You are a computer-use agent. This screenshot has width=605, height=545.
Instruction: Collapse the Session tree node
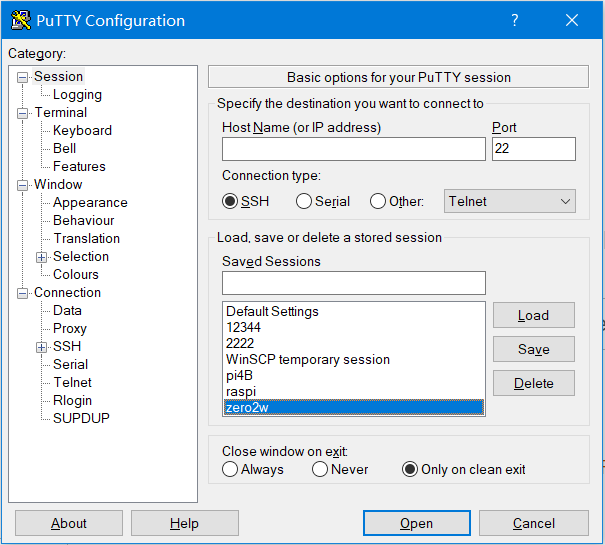(22, 78)
